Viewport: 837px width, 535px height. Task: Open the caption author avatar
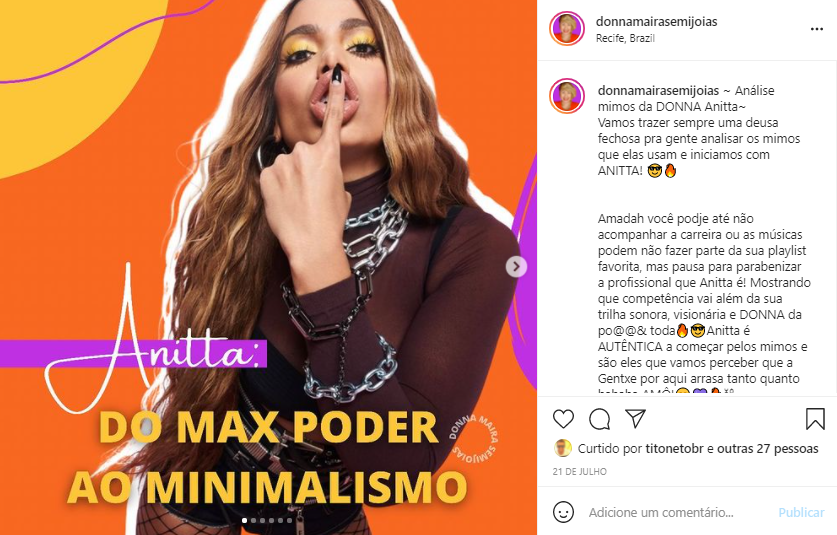(567, 96)
